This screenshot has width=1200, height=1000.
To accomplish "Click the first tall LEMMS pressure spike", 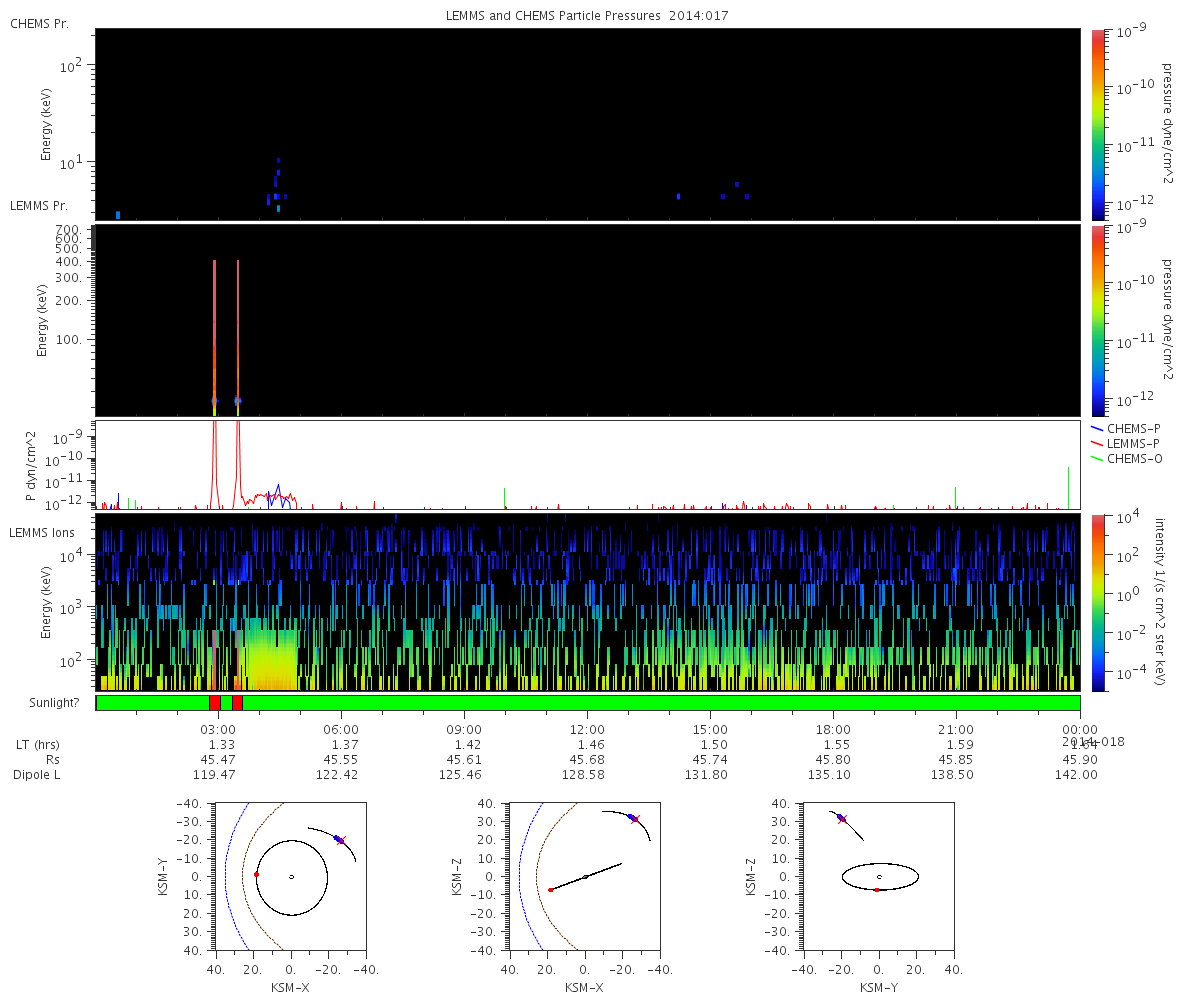I will (214, 330).
